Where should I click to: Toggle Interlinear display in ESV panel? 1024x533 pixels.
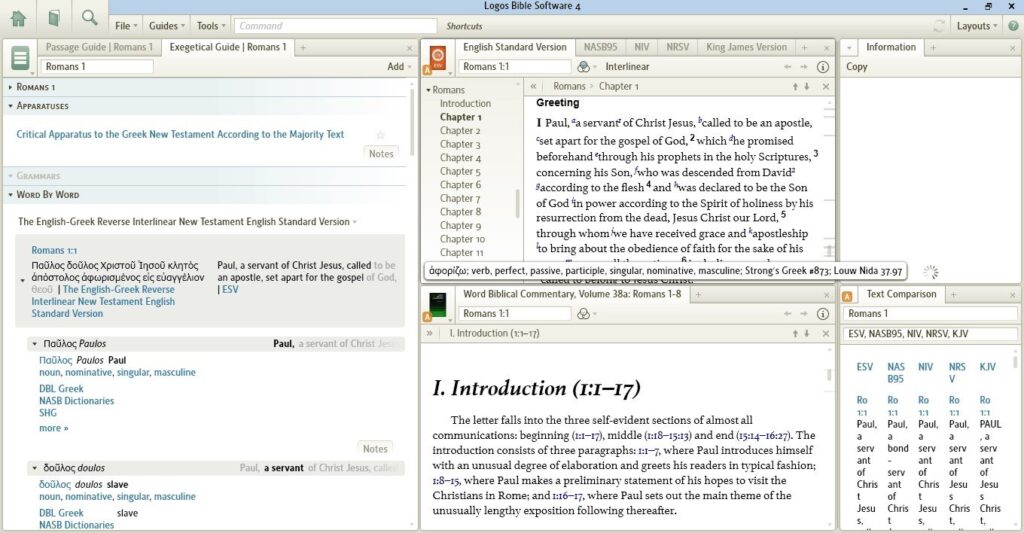[x=627, y=67]
